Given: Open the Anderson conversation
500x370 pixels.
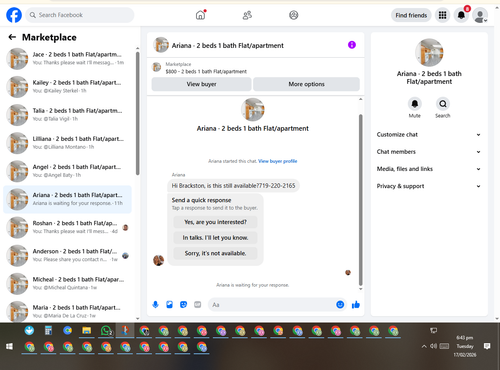Looking at the screenshot, I should click(67, 255).
